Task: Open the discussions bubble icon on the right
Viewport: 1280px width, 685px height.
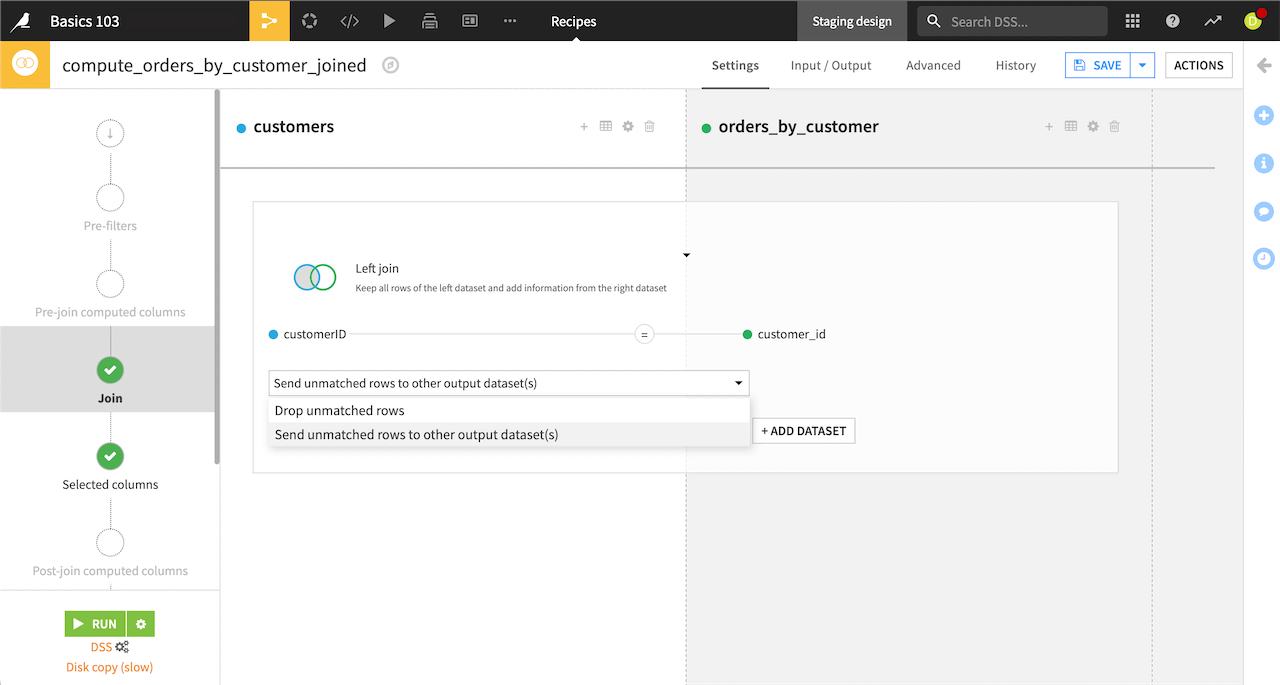Action: click(x=1263, y=211)
